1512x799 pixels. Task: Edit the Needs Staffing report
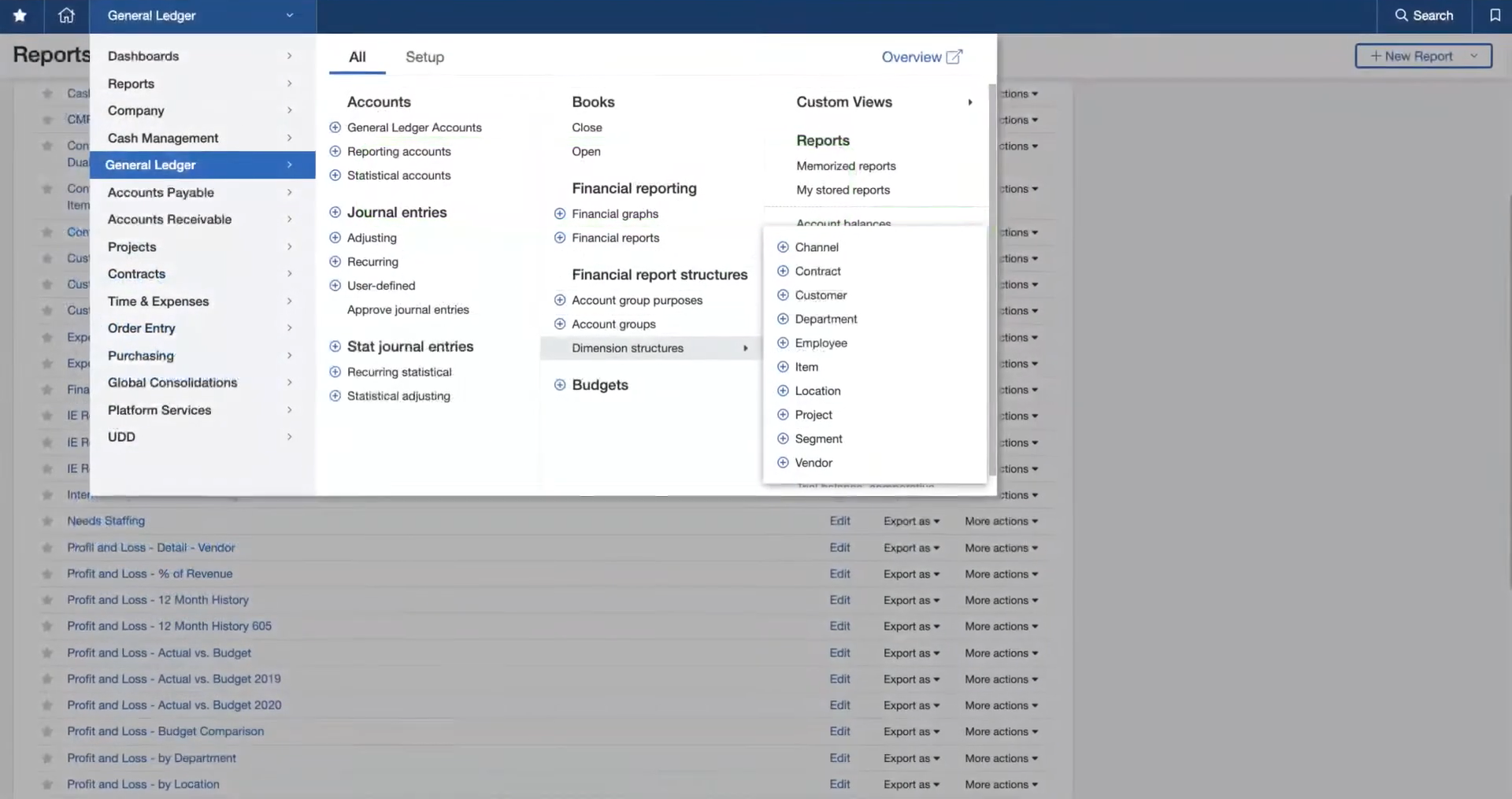pos(839,521)
